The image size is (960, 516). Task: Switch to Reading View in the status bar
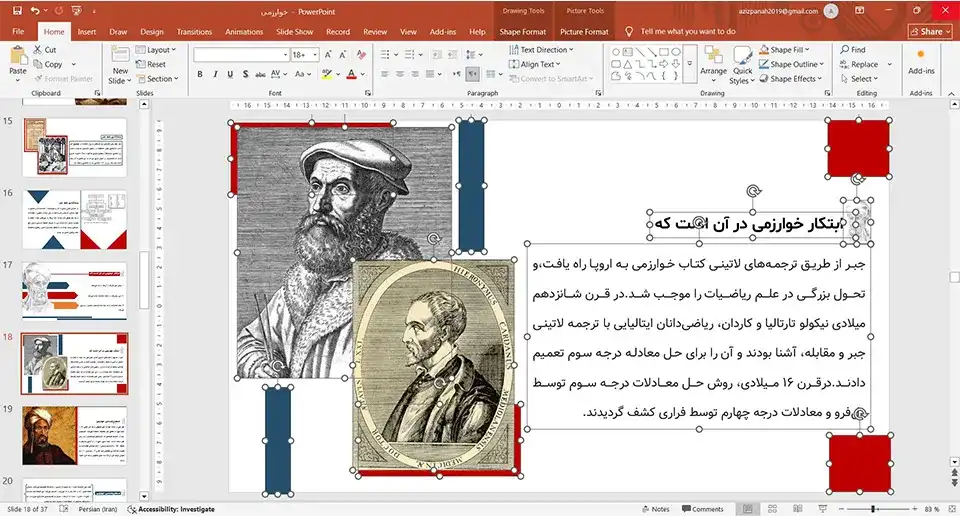coord(797,509)
